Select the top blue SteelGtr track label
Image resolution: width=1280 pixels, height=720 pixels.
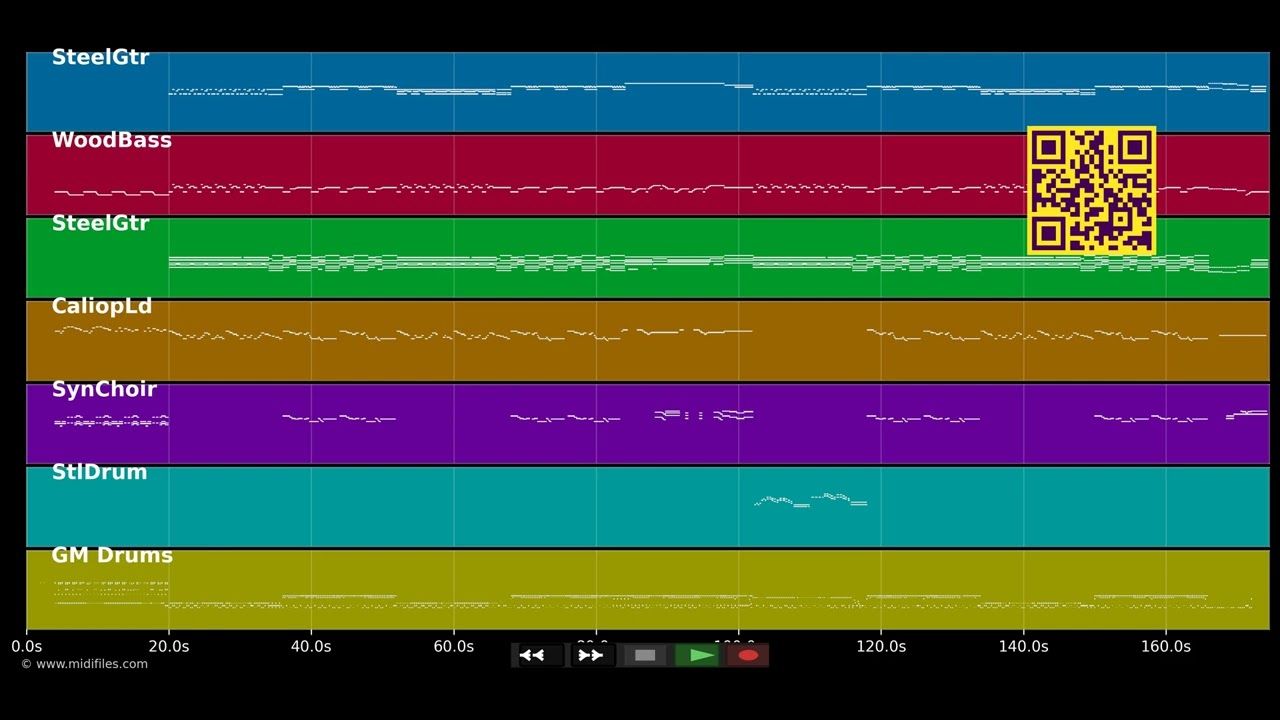100,58
